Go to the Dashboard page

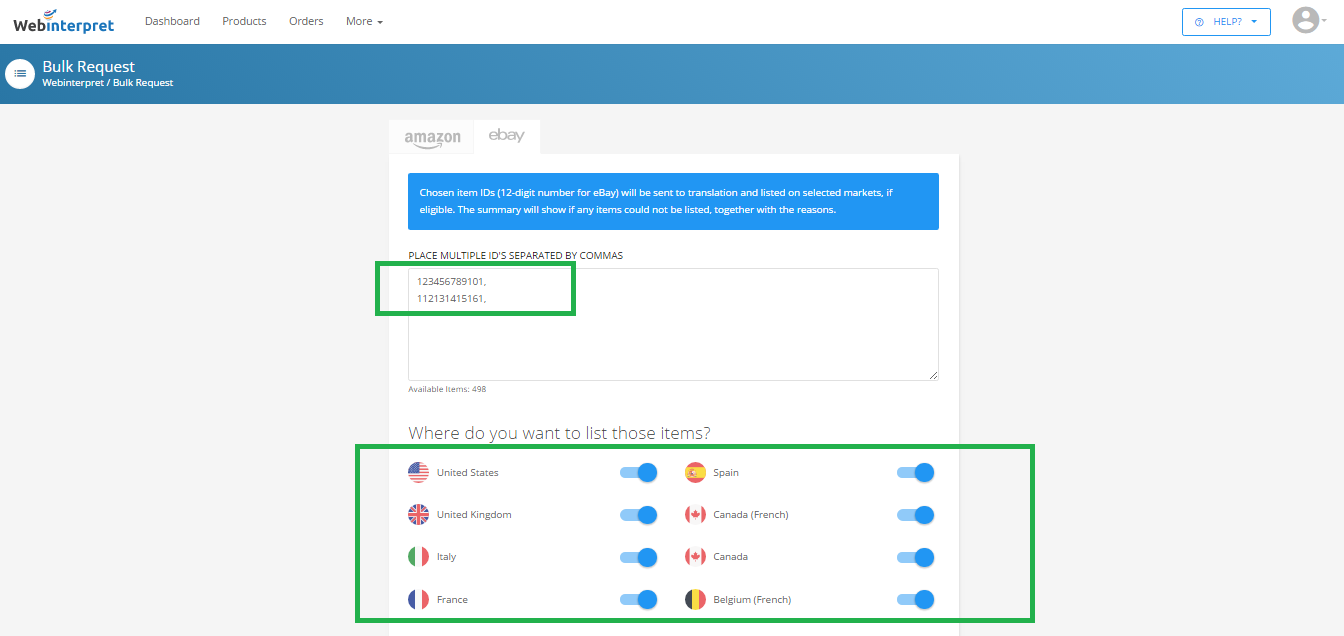pos(172,21)
